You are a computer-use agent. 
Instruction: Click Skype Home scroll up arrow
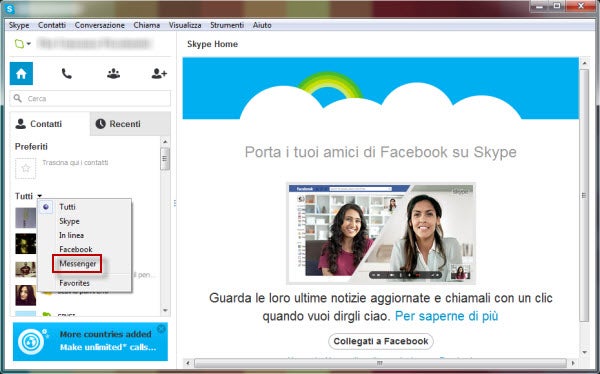pyautogui.click(x=584, y=63)
